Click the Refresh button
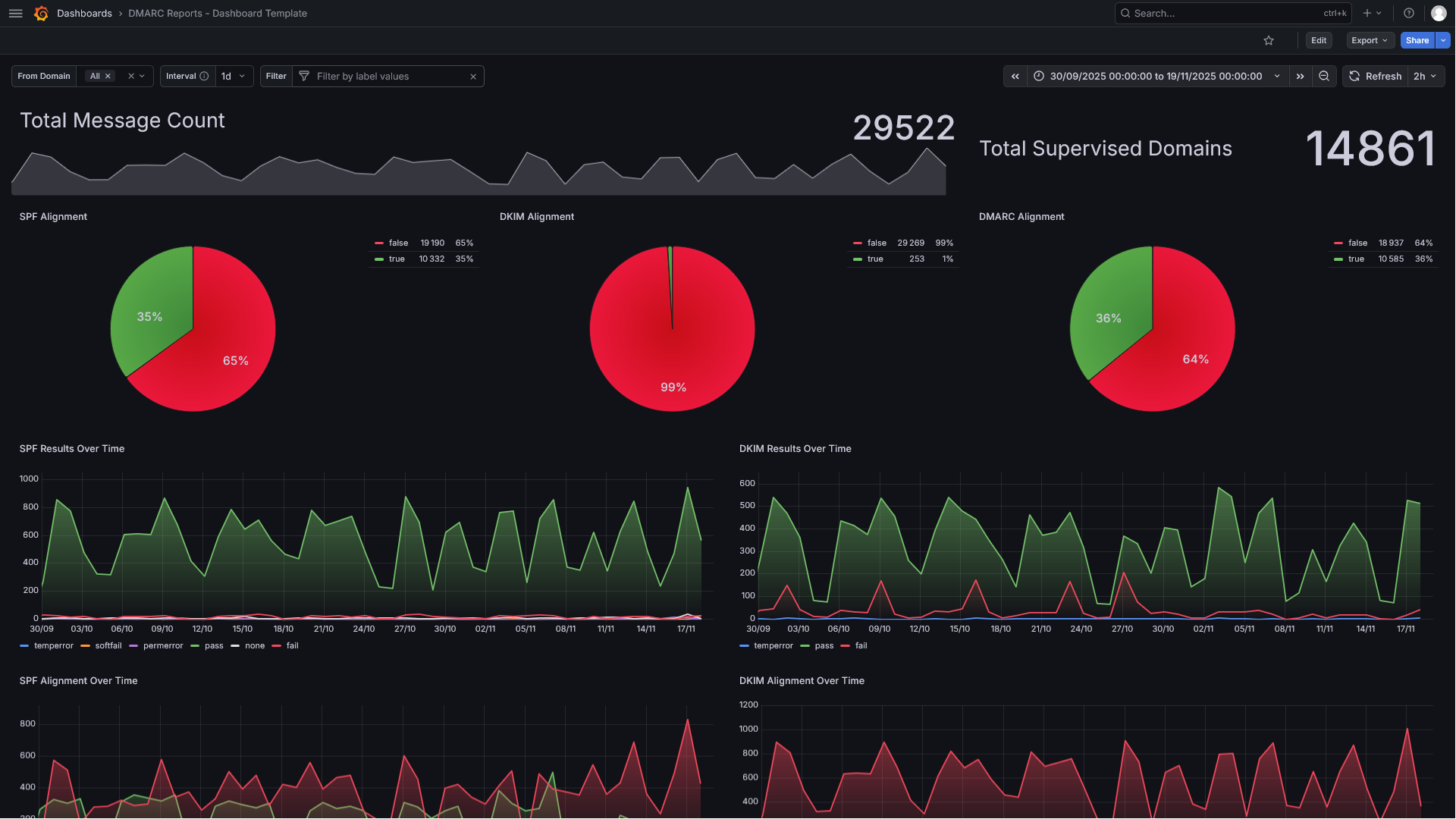1456x819 pixels. [1376, 77]
